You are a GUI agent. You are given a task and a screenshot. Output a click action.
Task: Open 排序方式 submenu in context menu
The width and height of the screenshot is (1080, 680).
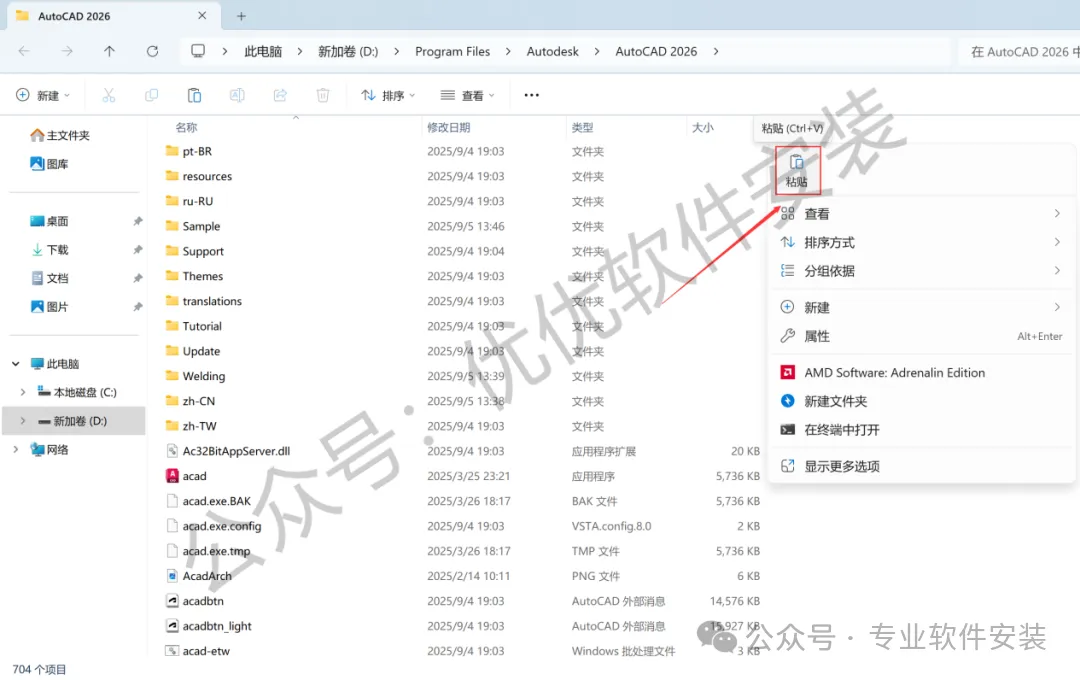(x=922, y=243)
